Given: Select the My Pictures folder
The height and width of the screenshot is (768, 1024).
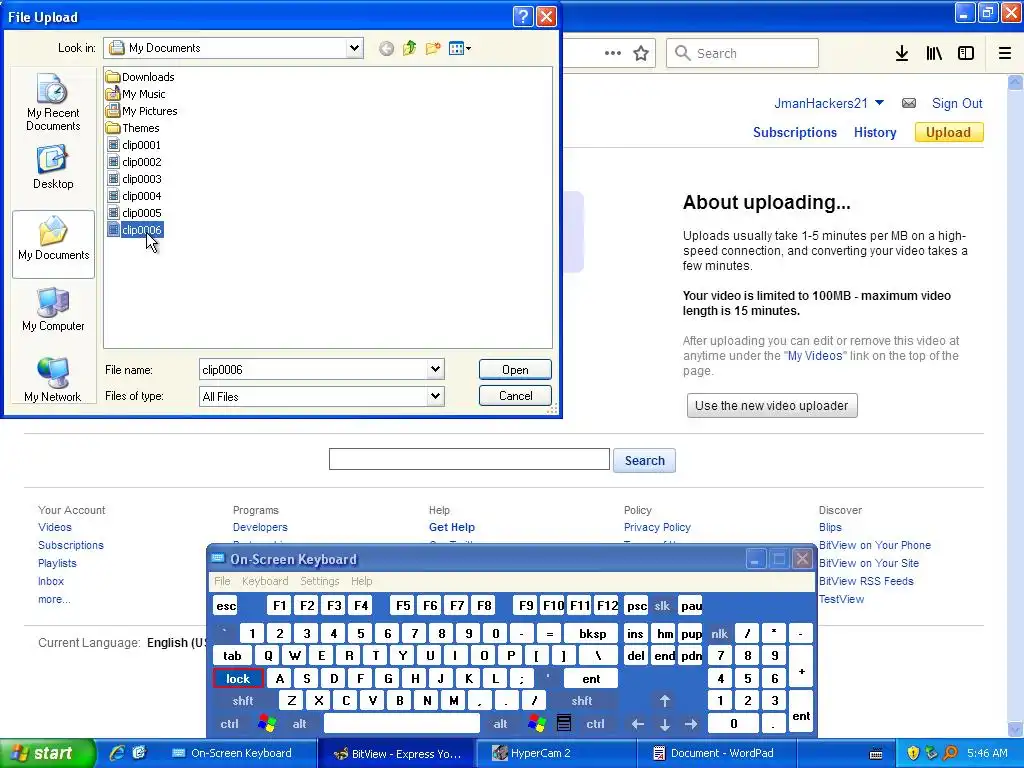Looking at the screenshot, I should pyautogui.click(x=142, y=111).
